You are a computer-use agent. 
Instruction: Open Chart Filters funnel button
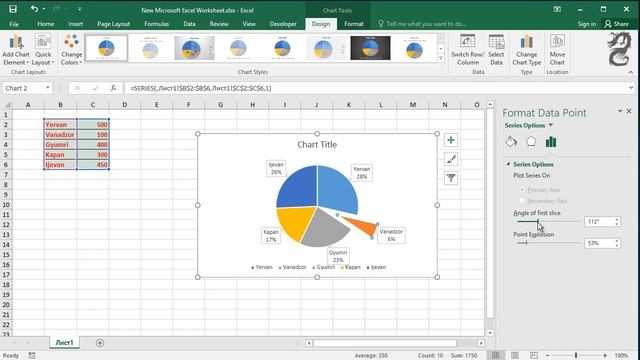[x=451, y=178]
